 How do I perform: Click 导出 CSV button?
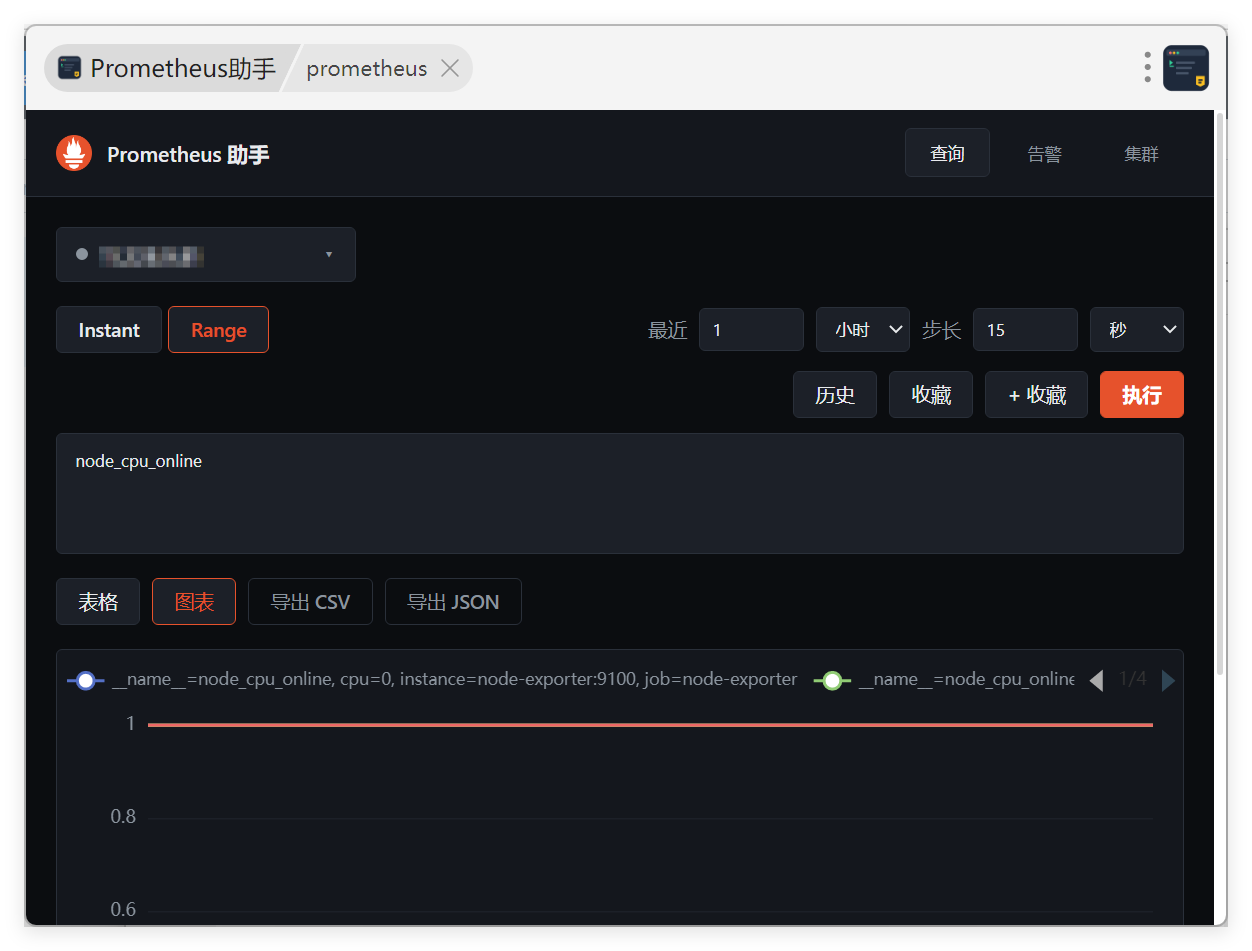310,602
